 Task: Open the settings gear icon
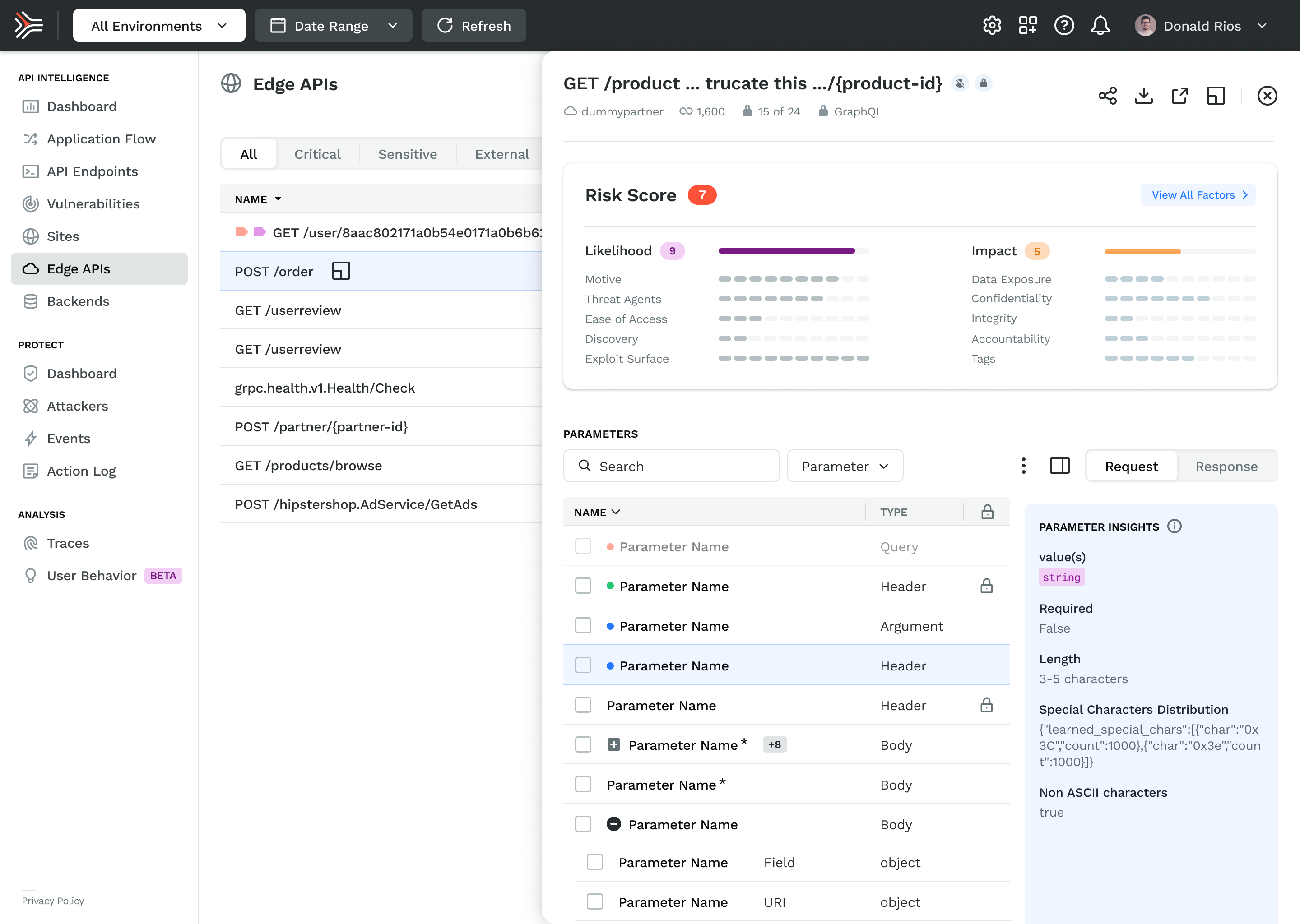click(x=992, y=26)
